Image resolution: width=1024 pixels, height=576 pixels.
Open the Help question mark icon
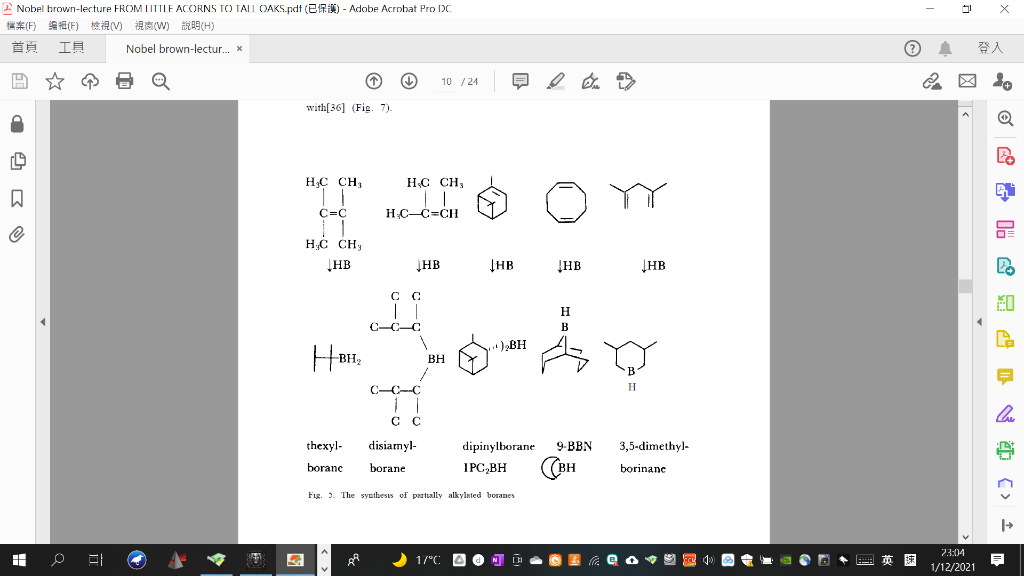pos(912,48)
